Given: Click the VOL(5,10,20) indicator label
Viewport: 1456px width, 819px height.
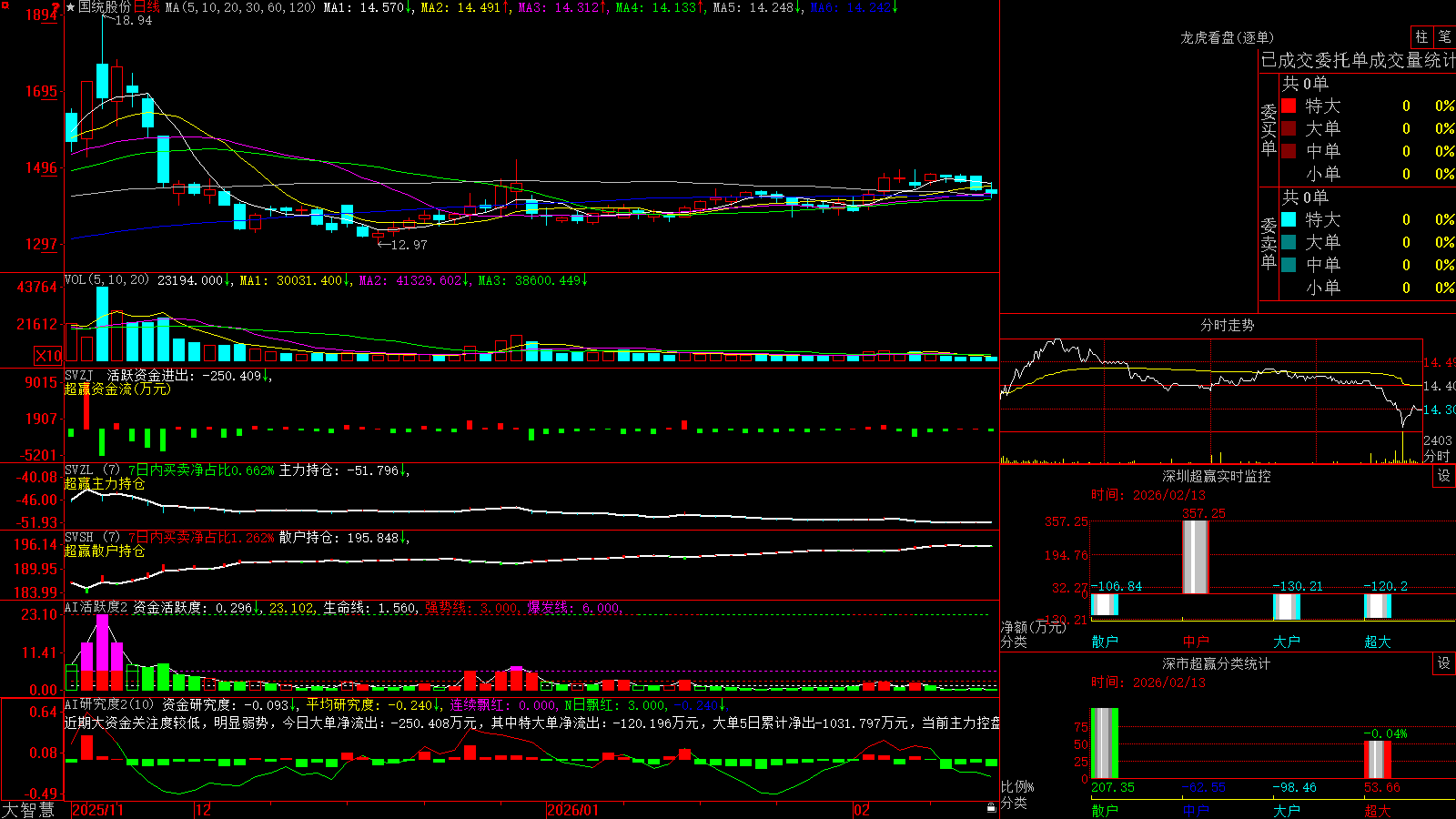Looking at the screenshot, I should (107, 280).
